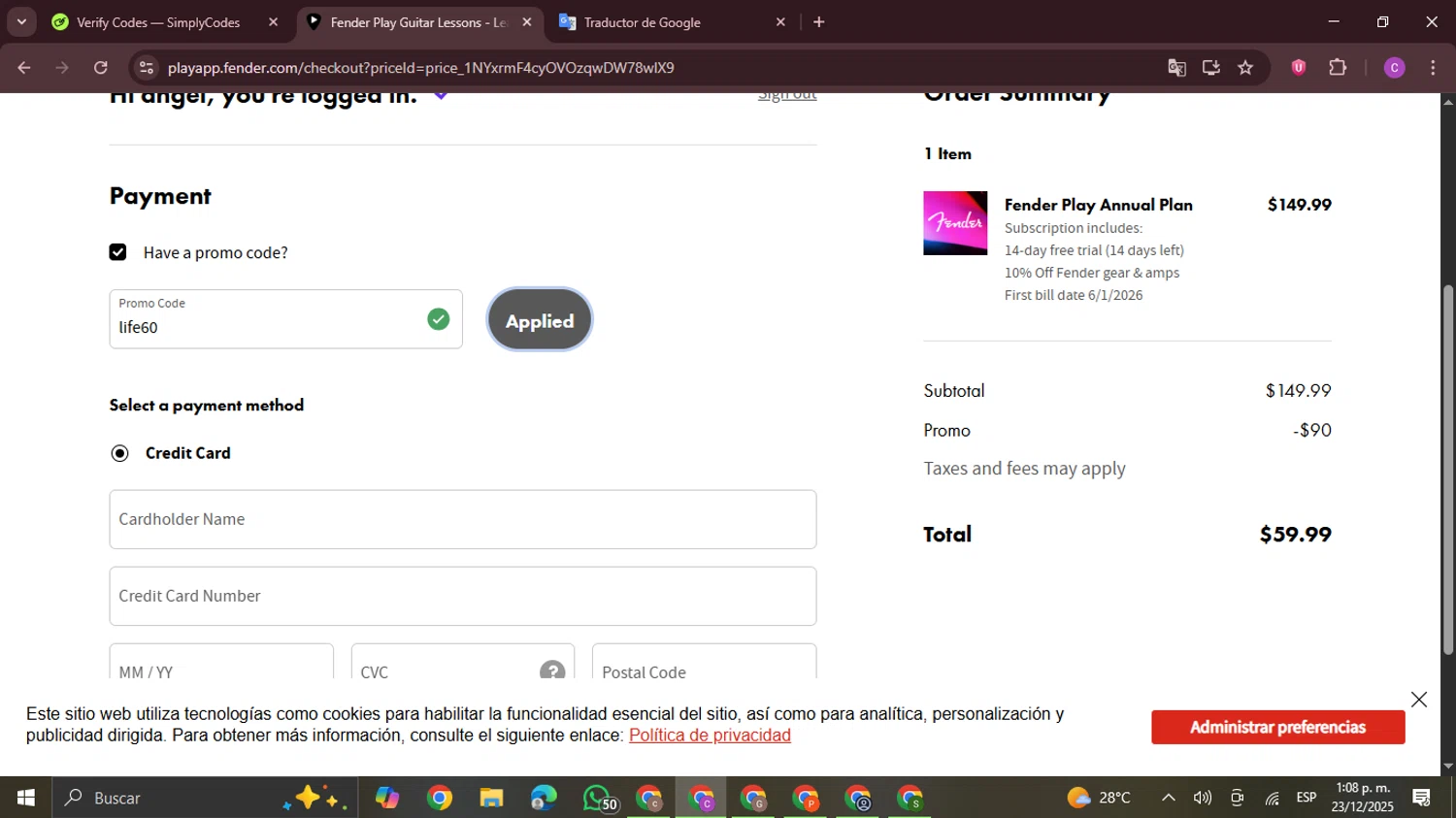Screen dimensions: 1456x818
Task: Dismiss the cookie banner with X
Action: (1419, 700)
